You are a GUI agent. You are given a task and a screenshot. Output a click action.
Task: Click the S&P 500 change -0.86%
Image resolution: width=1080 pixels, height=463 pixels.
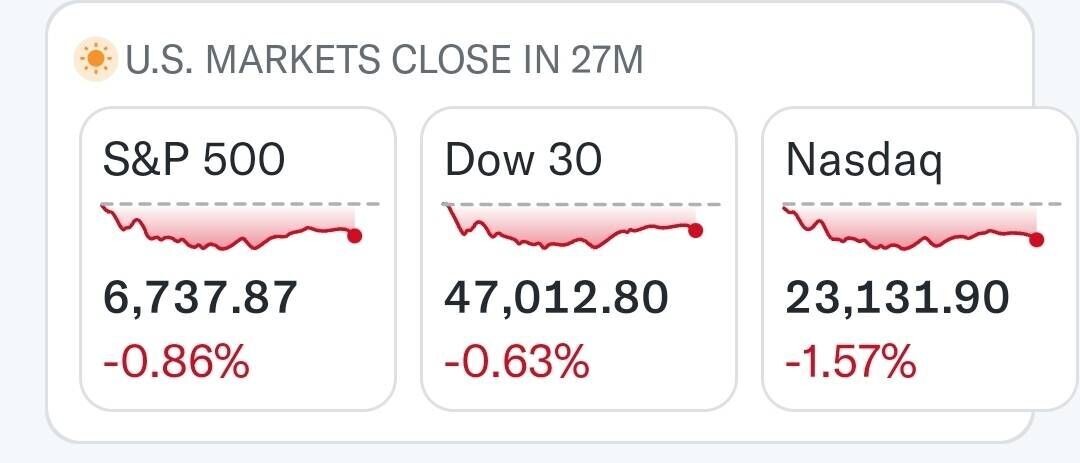coord(176,360)
